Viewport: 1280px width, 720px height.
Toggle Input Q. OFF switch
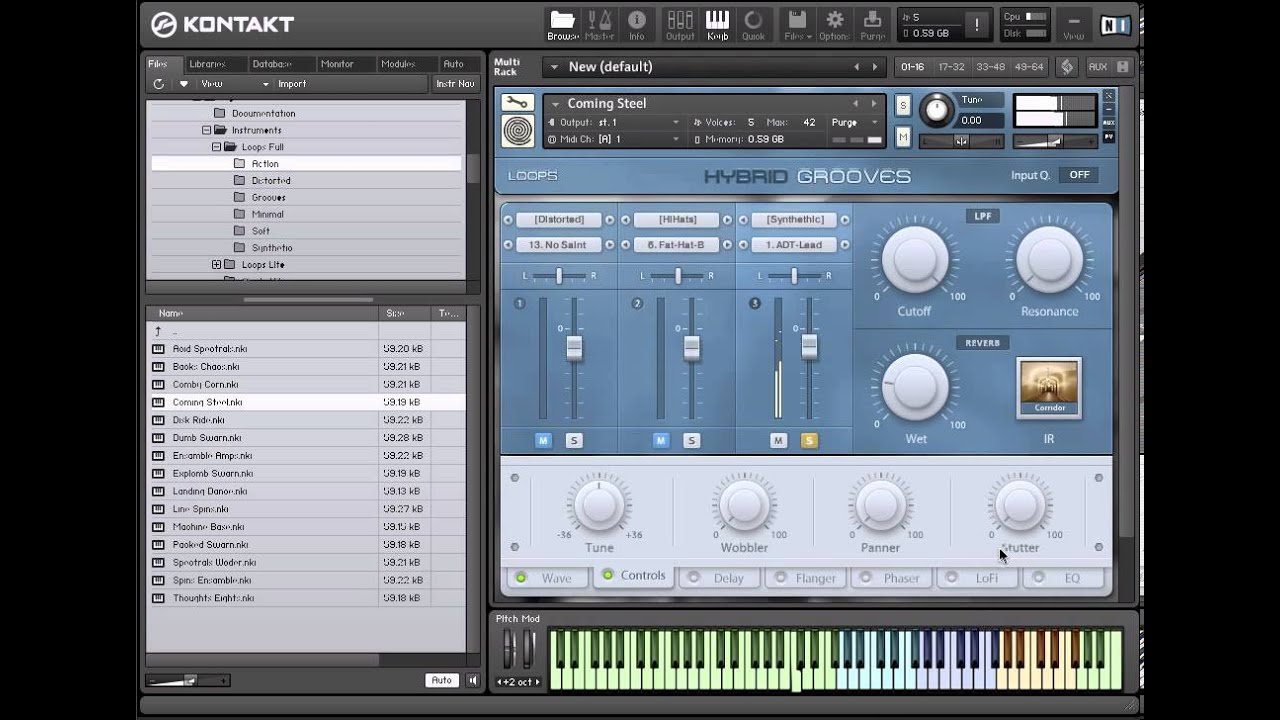pyautogui.click(x=1079, y=175)
